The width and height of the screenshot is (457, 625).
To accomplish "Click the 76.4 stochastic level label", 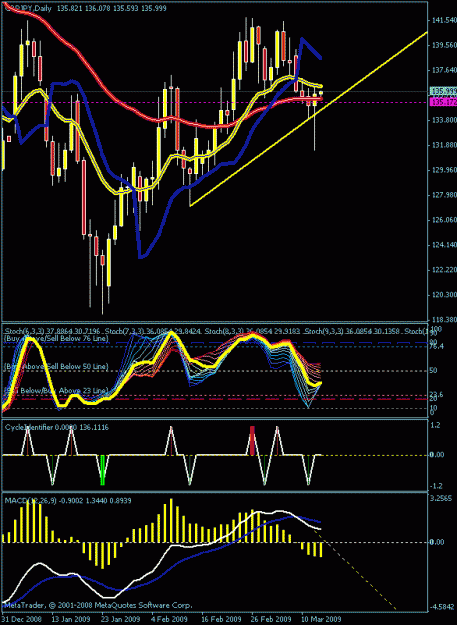I will [x=437, y=346].
